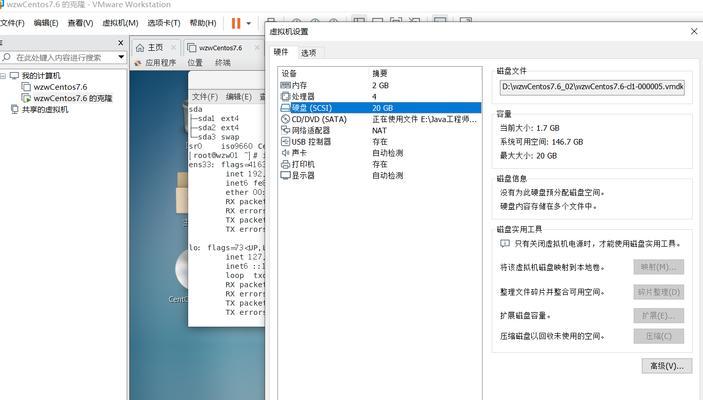Open the library search dropdown arrow
The height and width of the screenshot is (400, 703).
pos(121,57)
